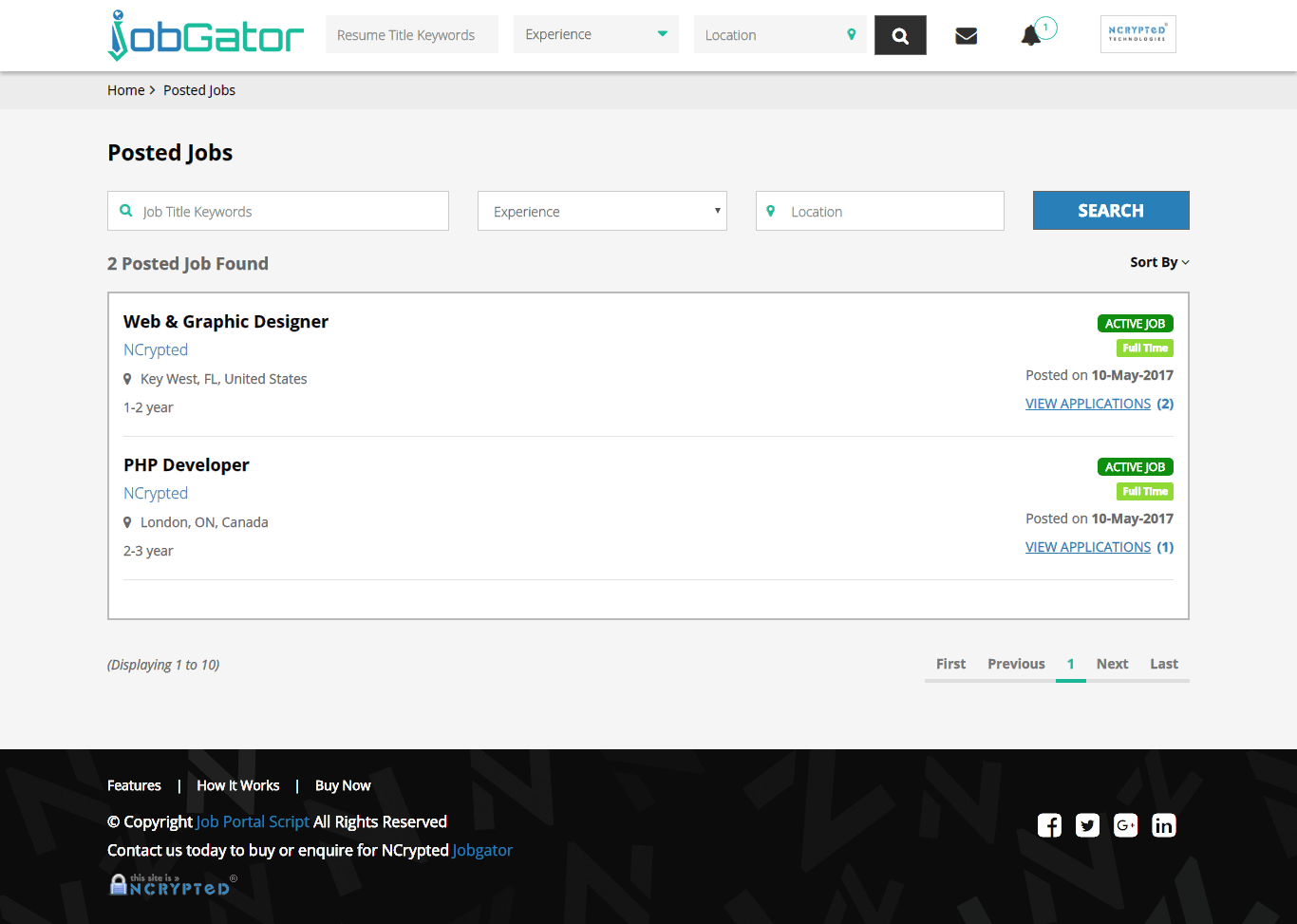Click the NCrypted secured site badge
The width and height of the screenshot is (1297, 924).
172,884
